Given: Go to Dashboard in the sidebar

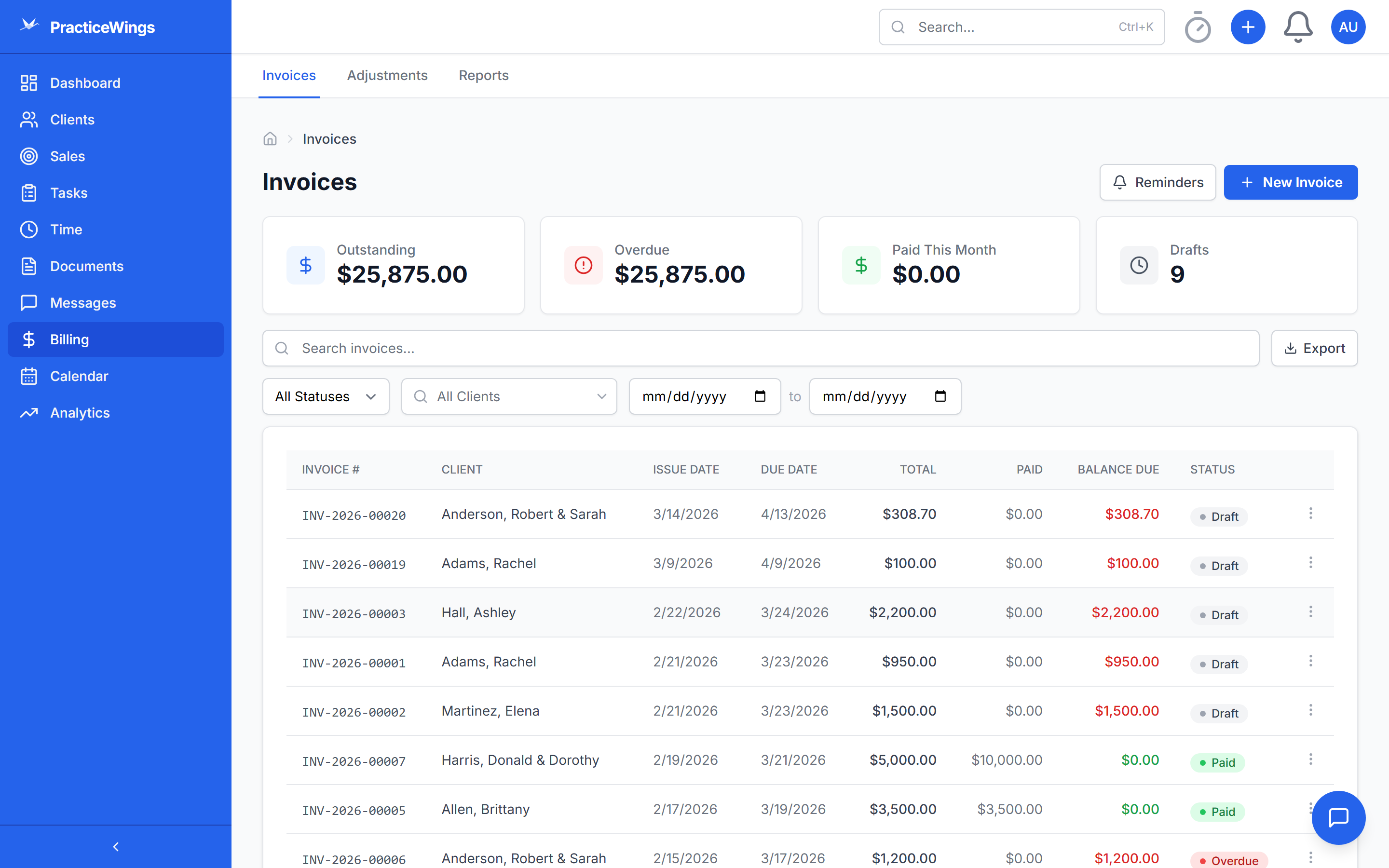Looking at the screenshot, I should (116, 82).
